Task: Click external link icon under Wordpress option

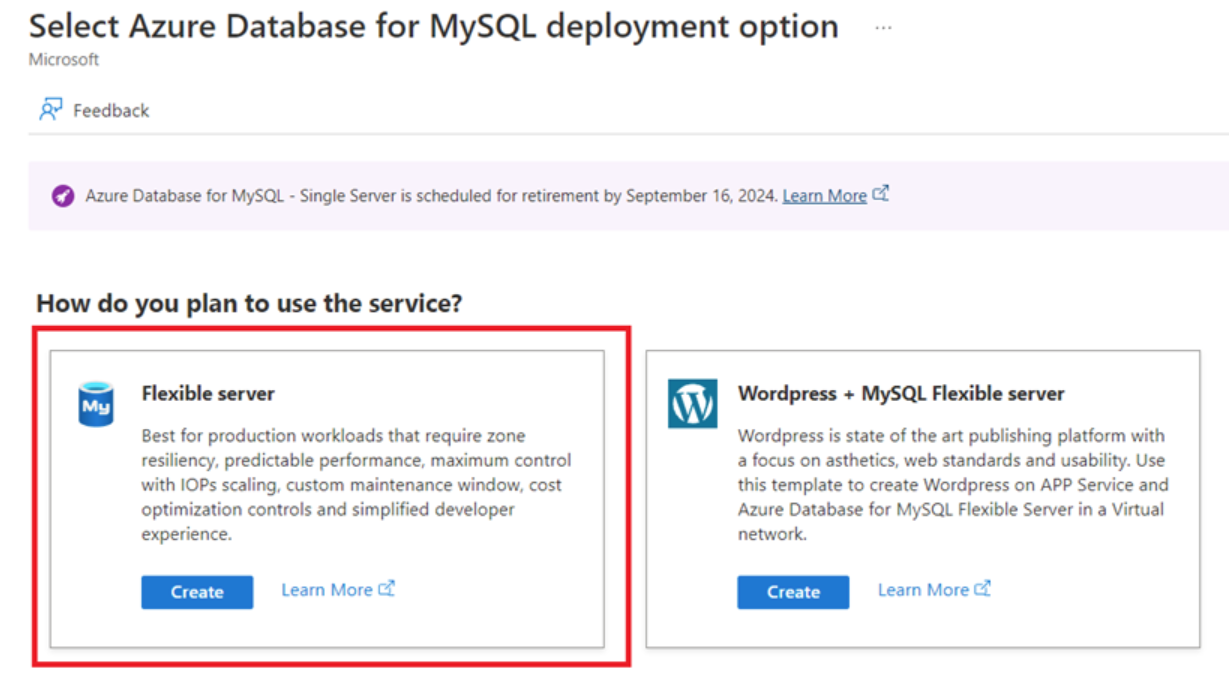Action: click(982, 589)
